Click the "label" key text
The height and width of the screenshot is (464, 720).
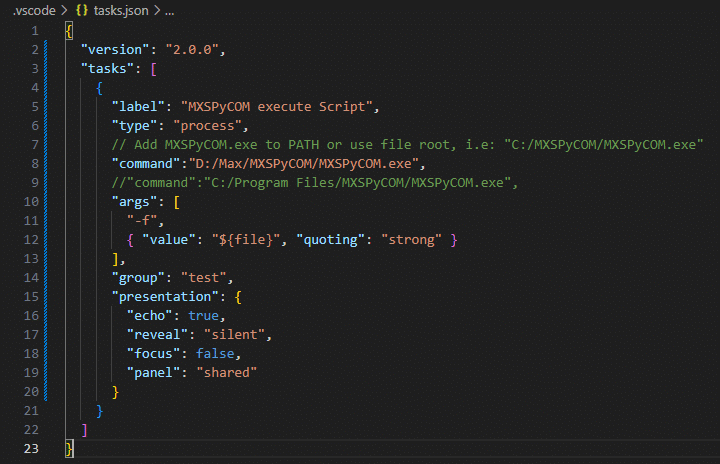pyautogui.click(x=138, y=107)
